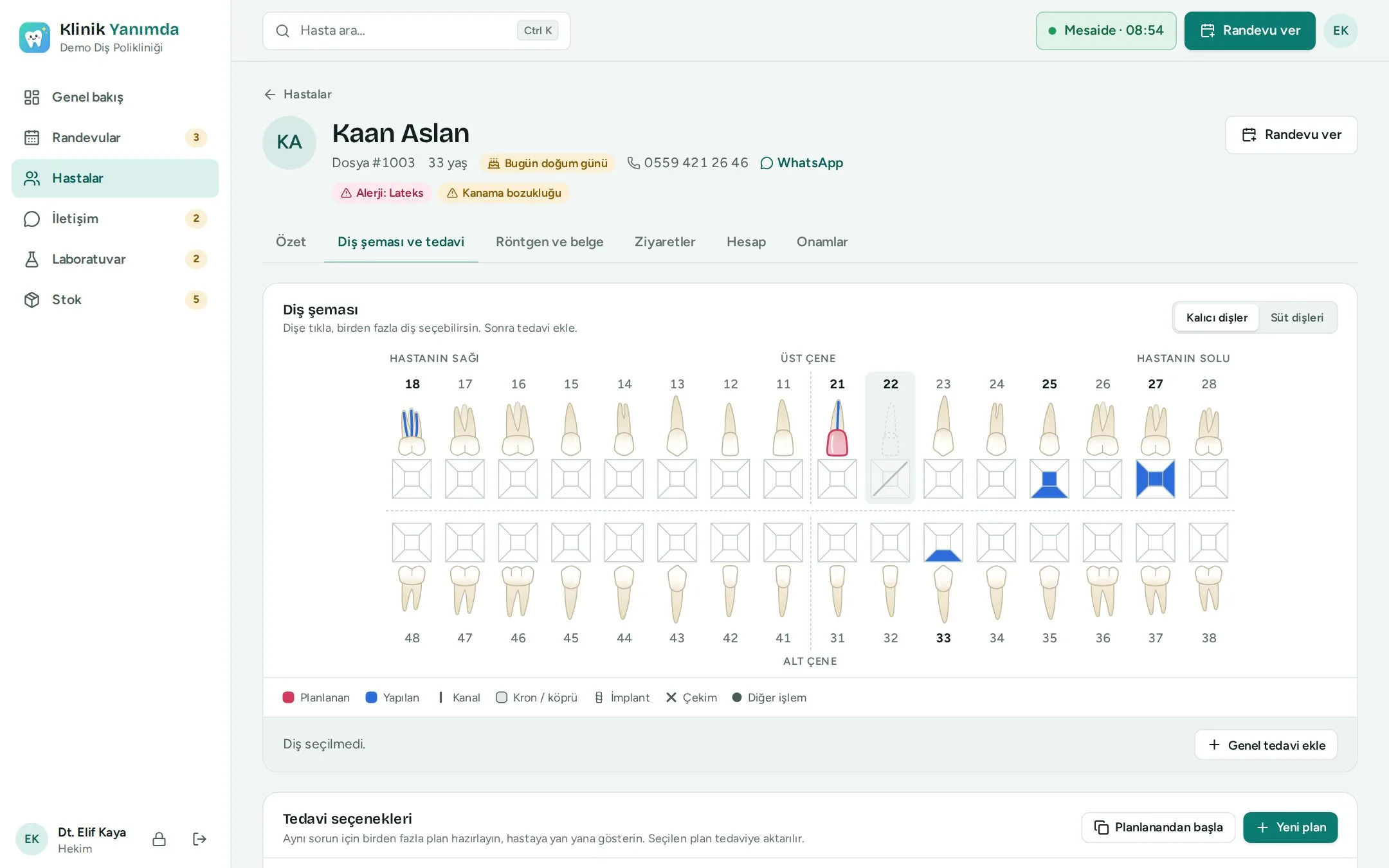
Task: Click the Hasta ara search field
Action: 416,31
